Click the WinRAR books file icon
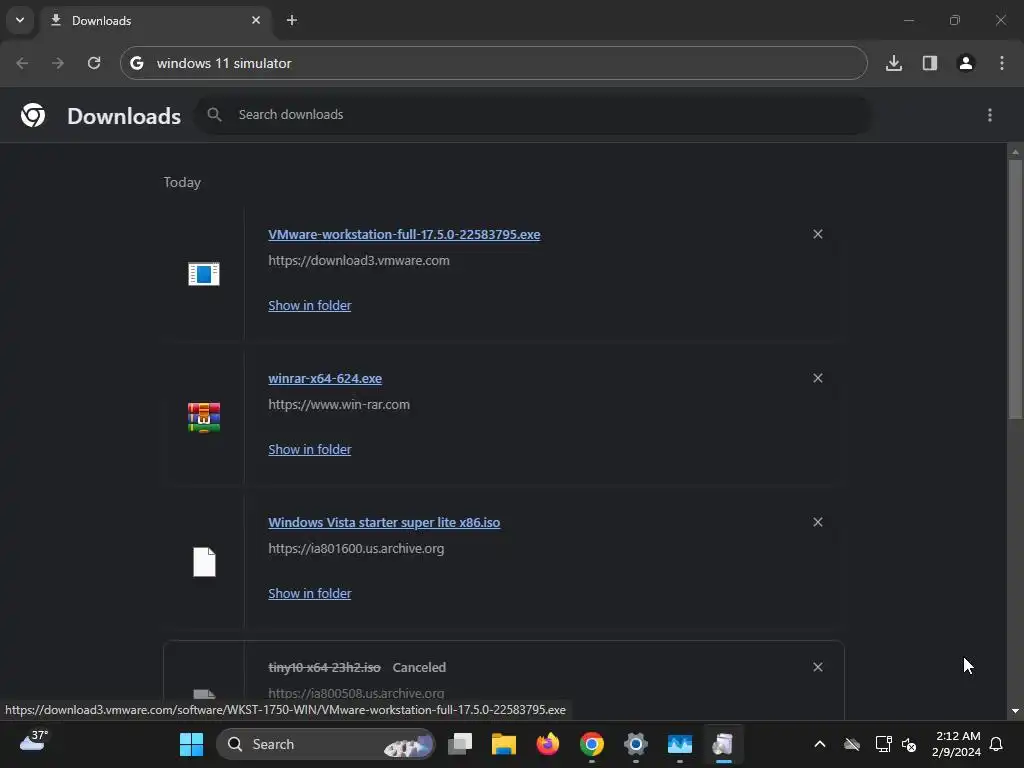 [204, 418]
